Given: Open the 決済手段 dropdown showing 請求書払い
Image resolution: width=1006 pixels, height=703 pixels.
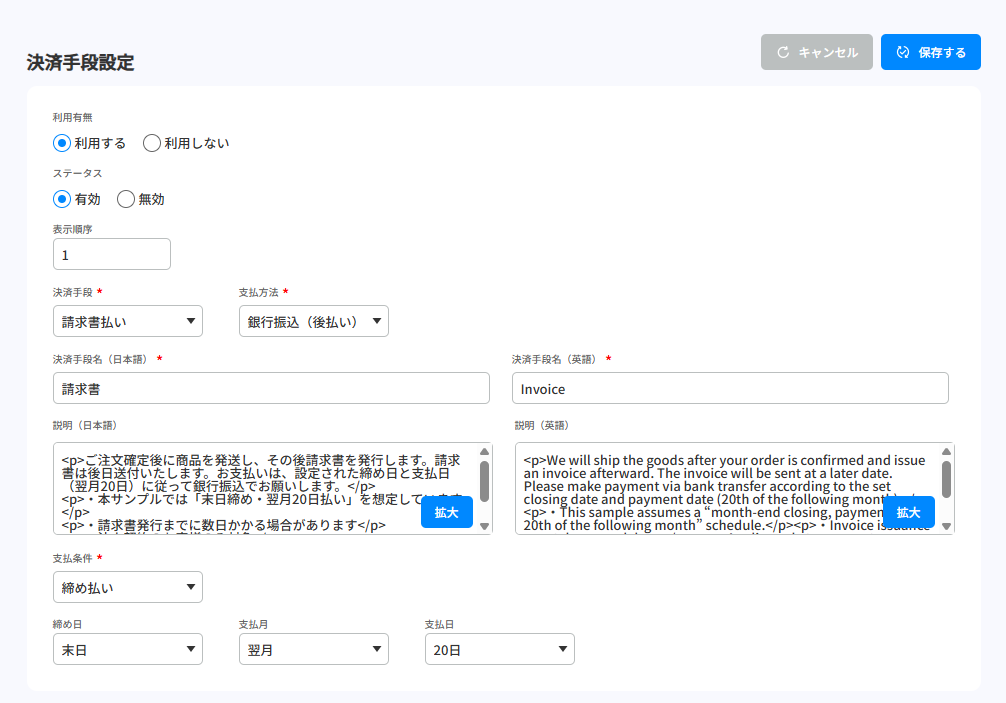Looking at the screenshot, I should 128,321.
